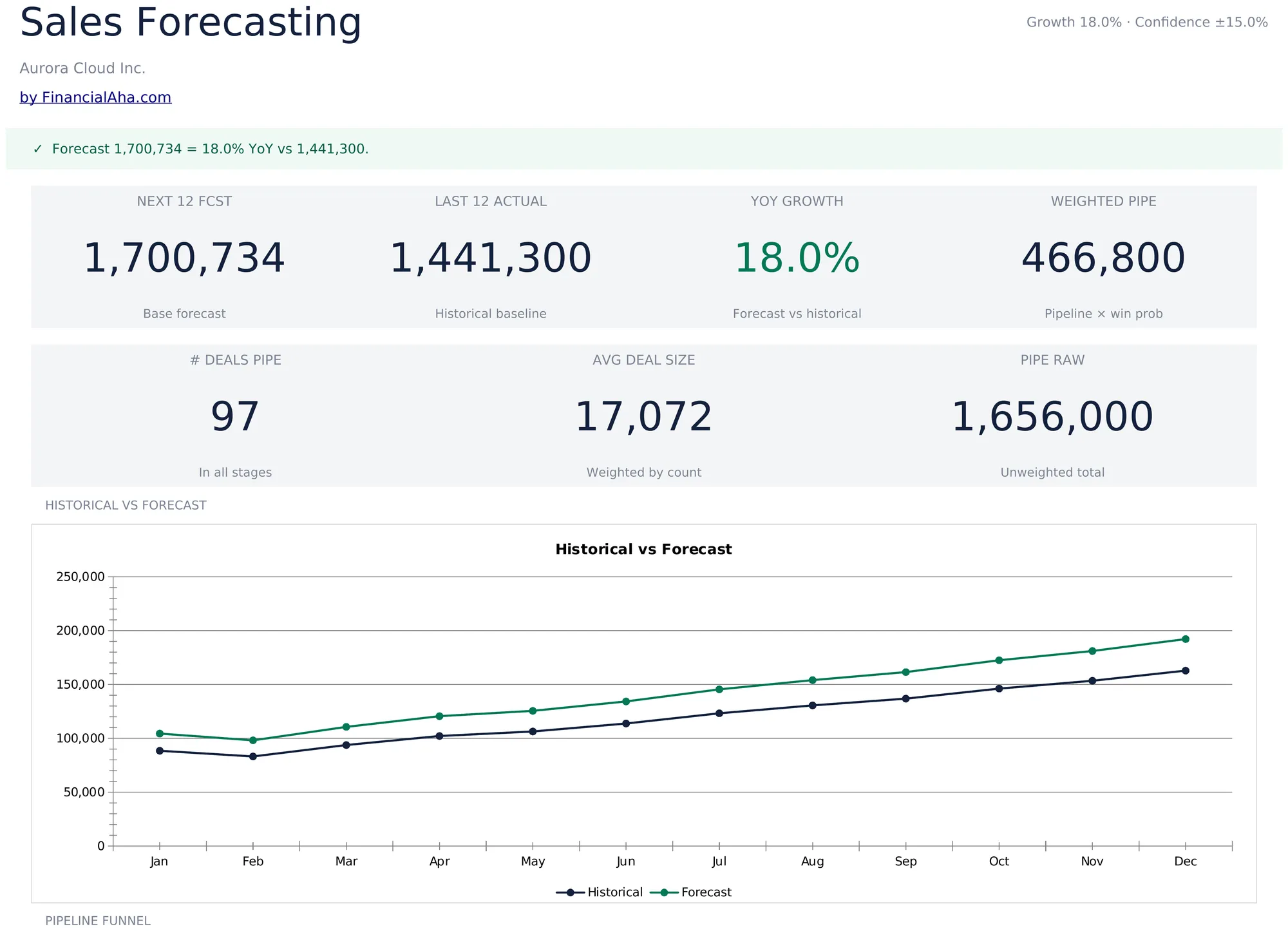Click the Jan x-axis label
The image size is (1288, 931).
(159, 862)
